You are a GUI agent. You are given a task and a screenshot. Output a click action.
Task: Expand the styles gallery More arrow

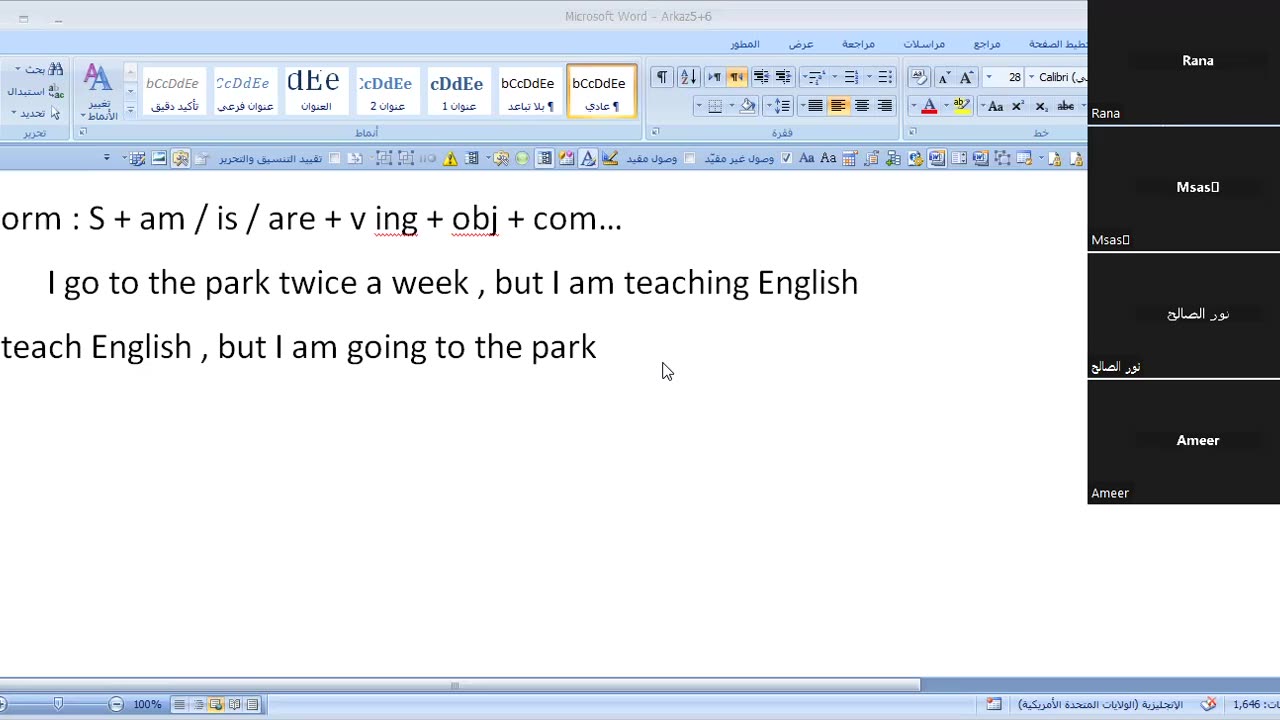pos(130,109)
